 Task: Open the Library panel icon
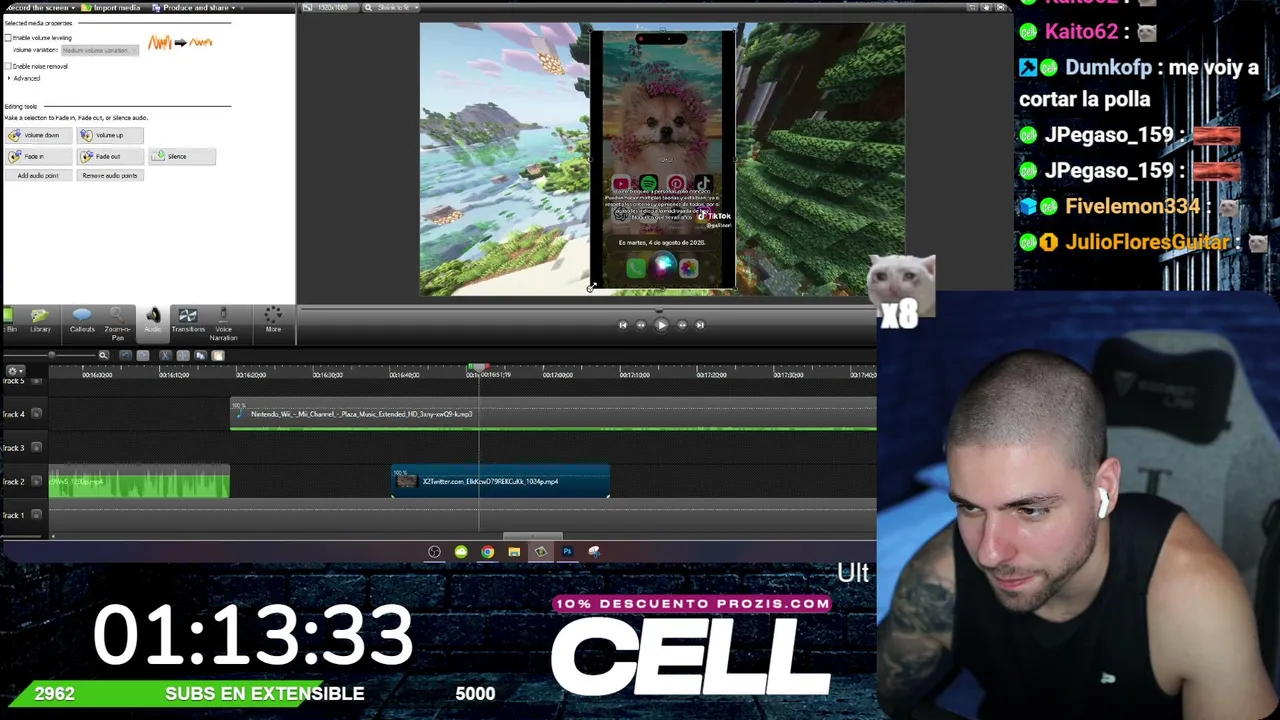(40, 320)
